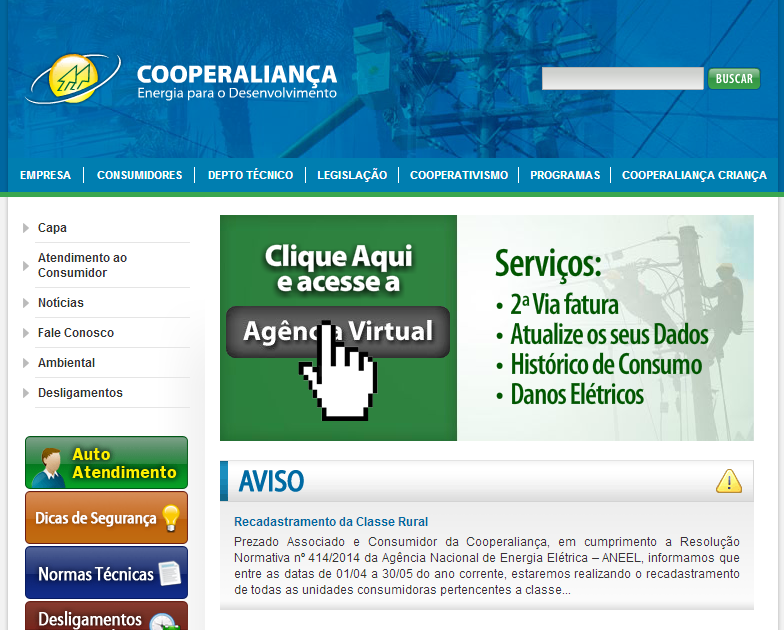
Task: Focus the search text field
Action: click(x=622, y=78)
